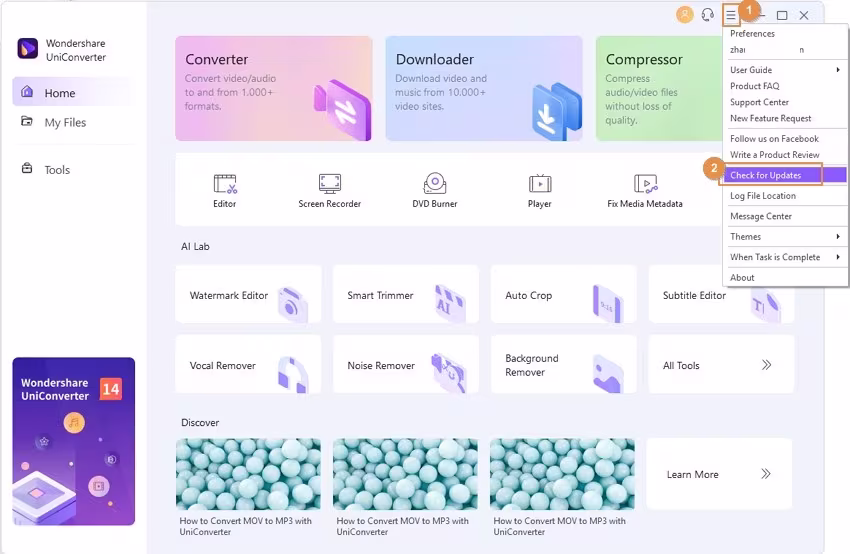Screen dimensions: 850x554
Task: Open Background Remover tool
Action: [x=564, y=364]
